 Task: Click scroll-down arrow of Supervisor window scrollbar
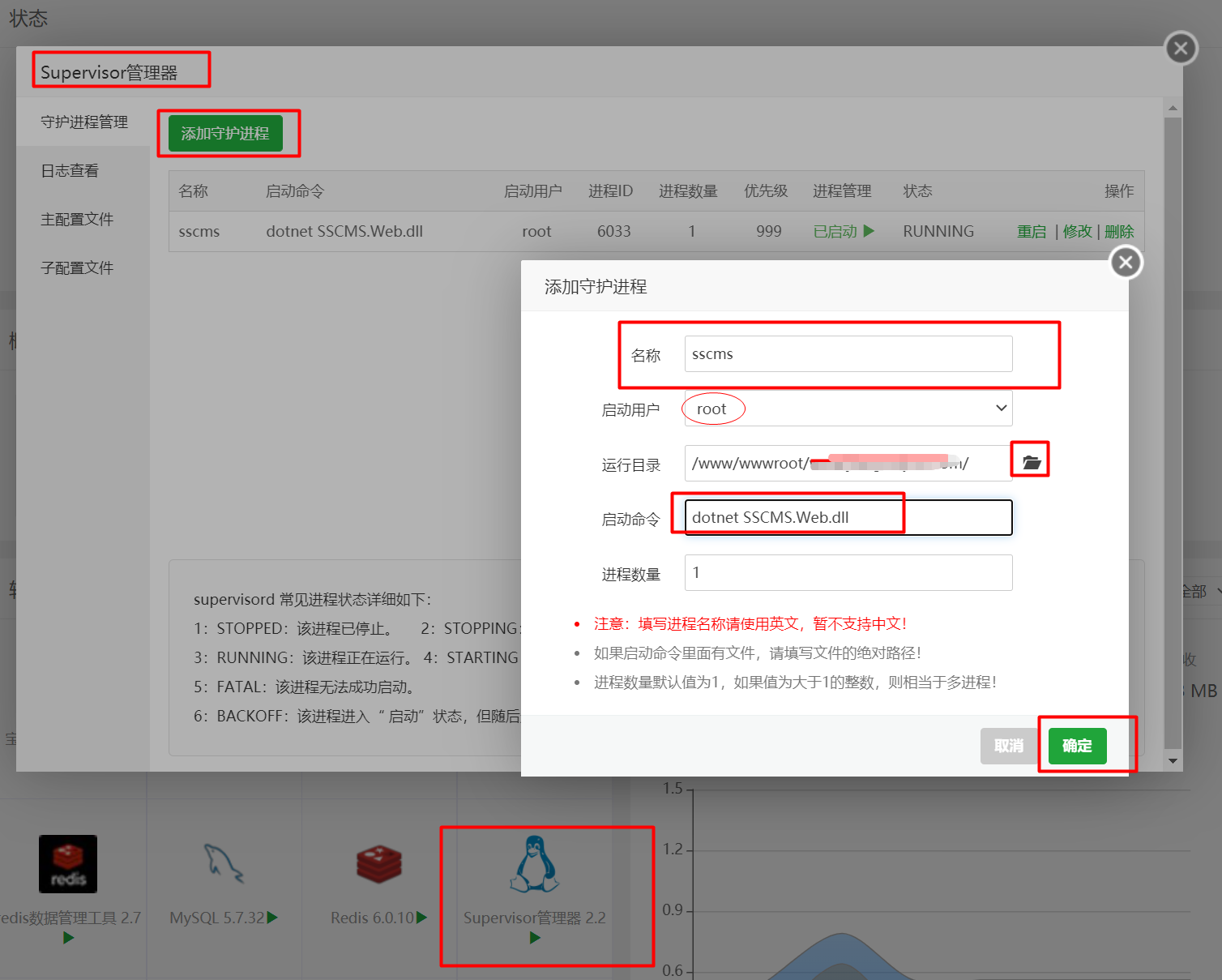pyautogui.click(x=1173, y=761)
